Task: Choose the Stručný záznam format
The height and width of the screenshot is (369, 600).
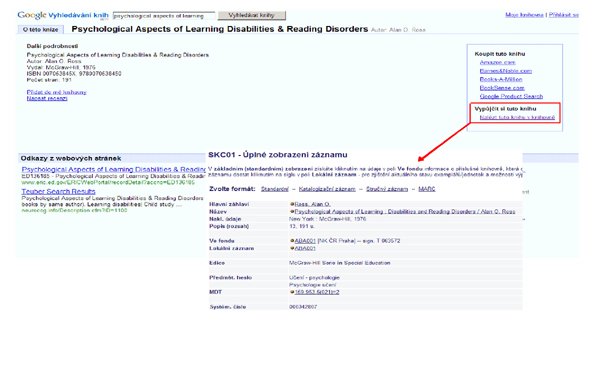Action: coord(387,189)
